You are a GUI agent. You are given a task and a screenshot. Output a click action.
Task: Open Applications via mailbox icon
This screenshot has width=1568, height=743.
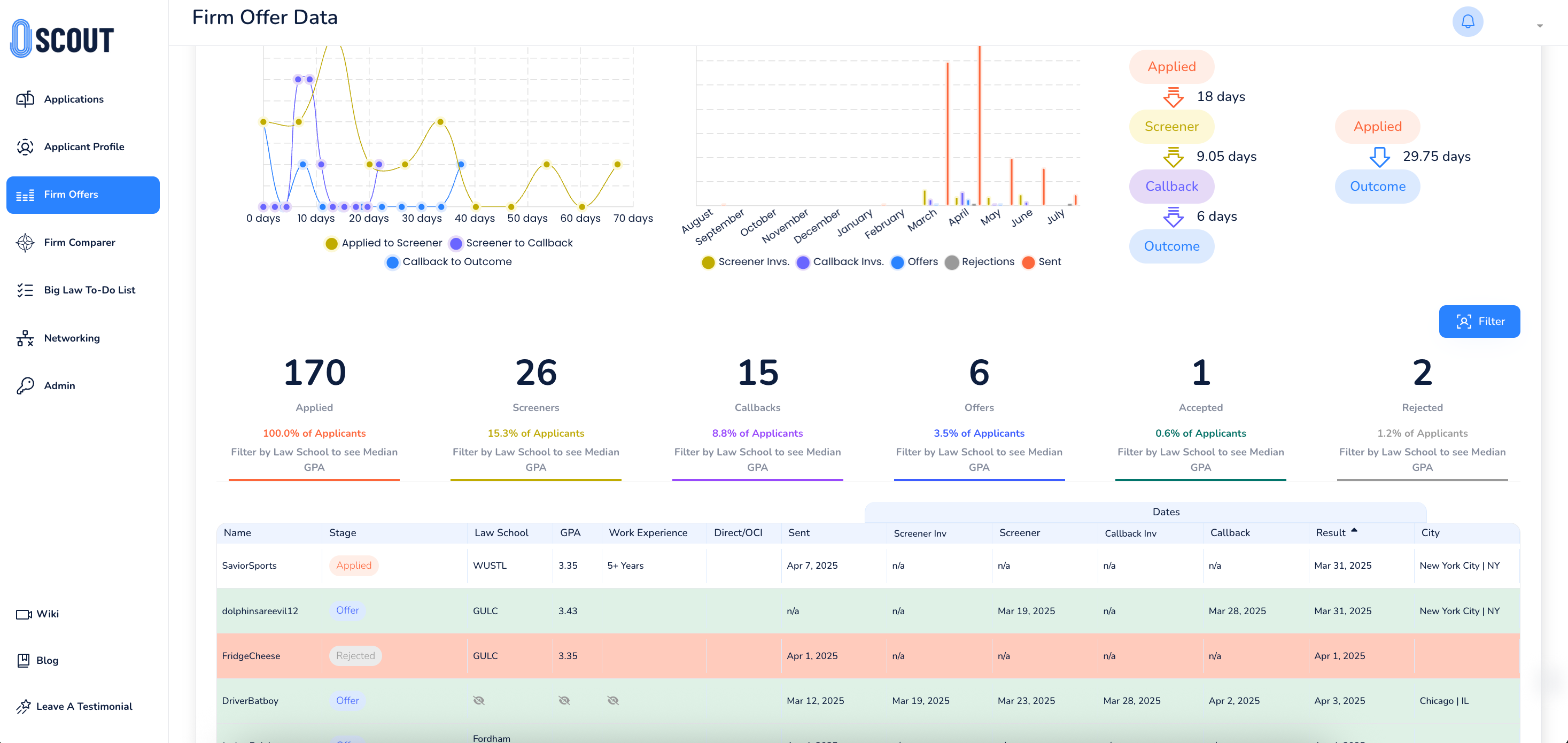[x=25, y=99]
